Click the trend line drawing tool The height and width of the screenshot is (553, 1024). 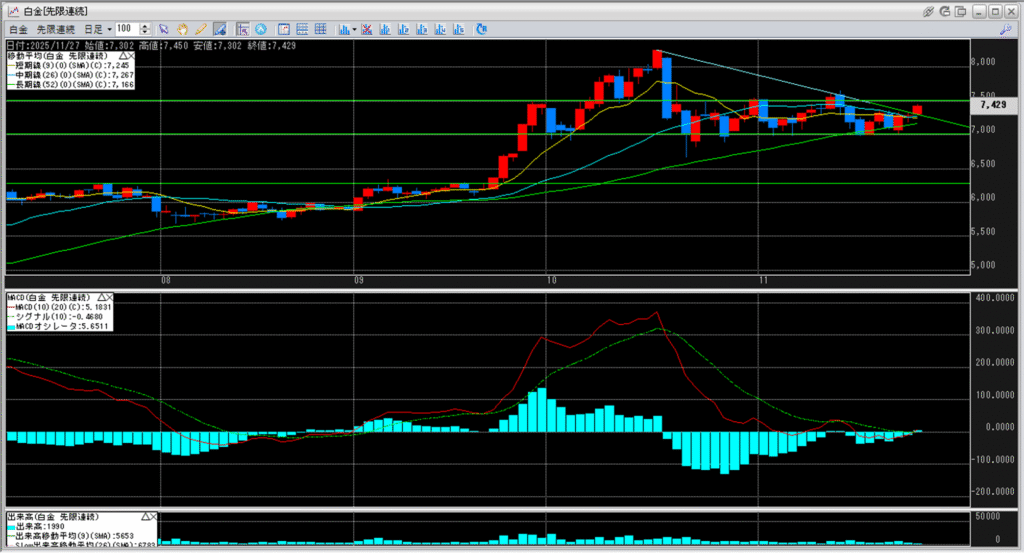tap(218, 29)
